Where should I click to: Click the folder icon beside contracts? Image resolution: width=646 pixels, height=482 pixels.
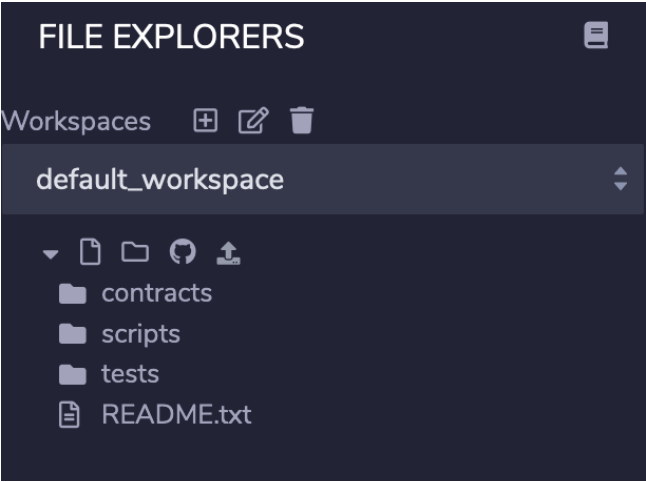click(x=73, y=294)
